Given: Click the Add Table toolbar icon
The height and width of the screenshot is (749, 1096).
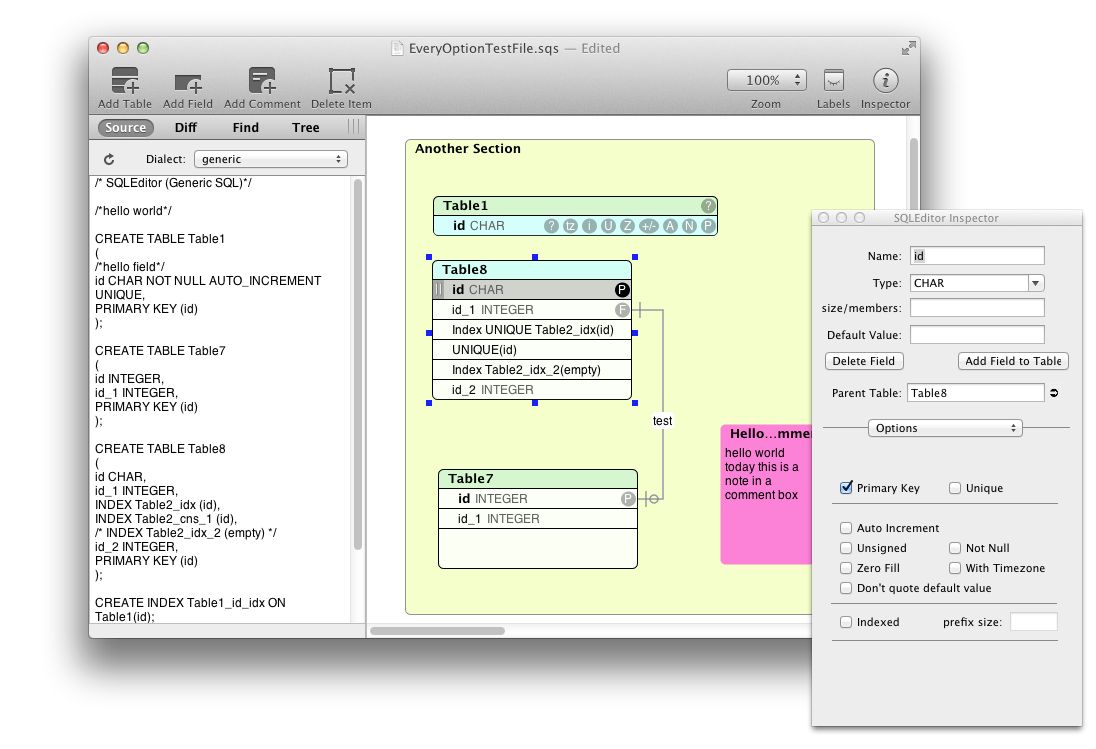Looking at the screenshot, I should pyautogui.click(x=124, y=80).
